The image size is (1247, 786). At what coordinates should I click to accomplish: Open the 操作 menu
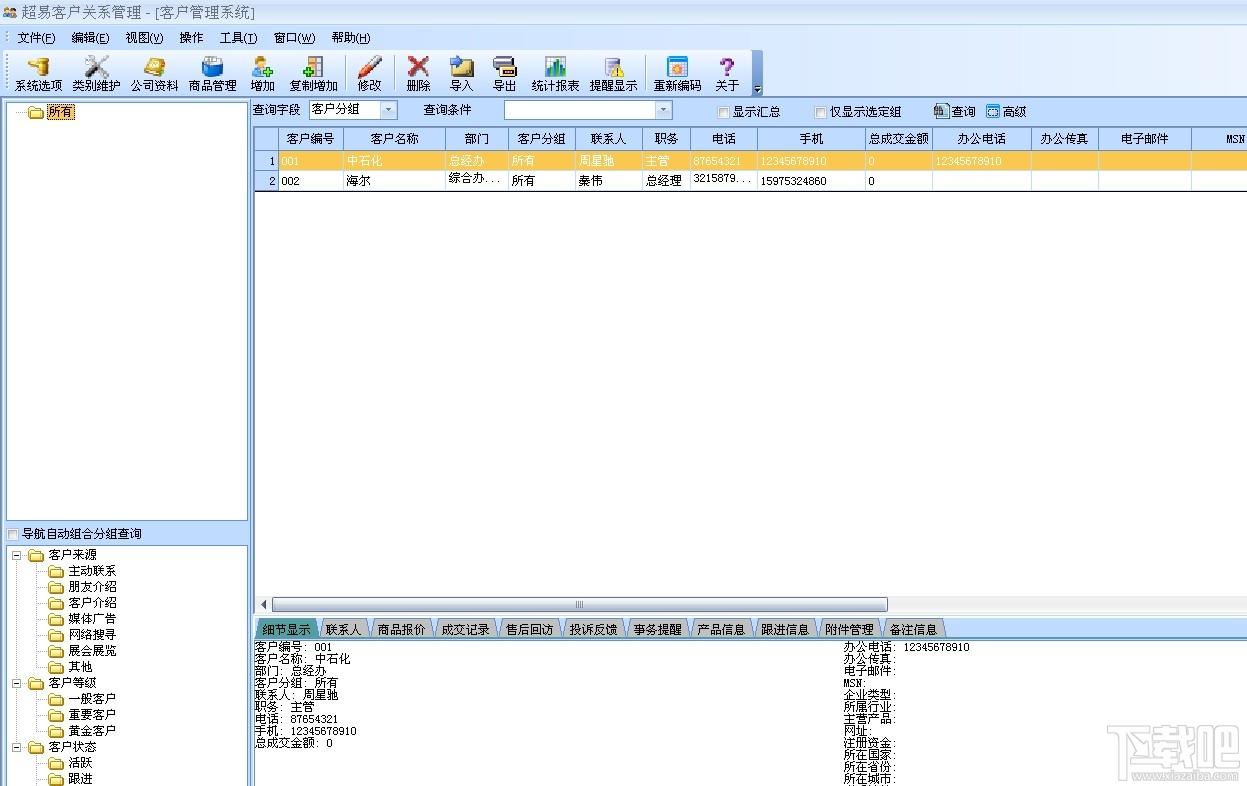[x=191, y=38]
